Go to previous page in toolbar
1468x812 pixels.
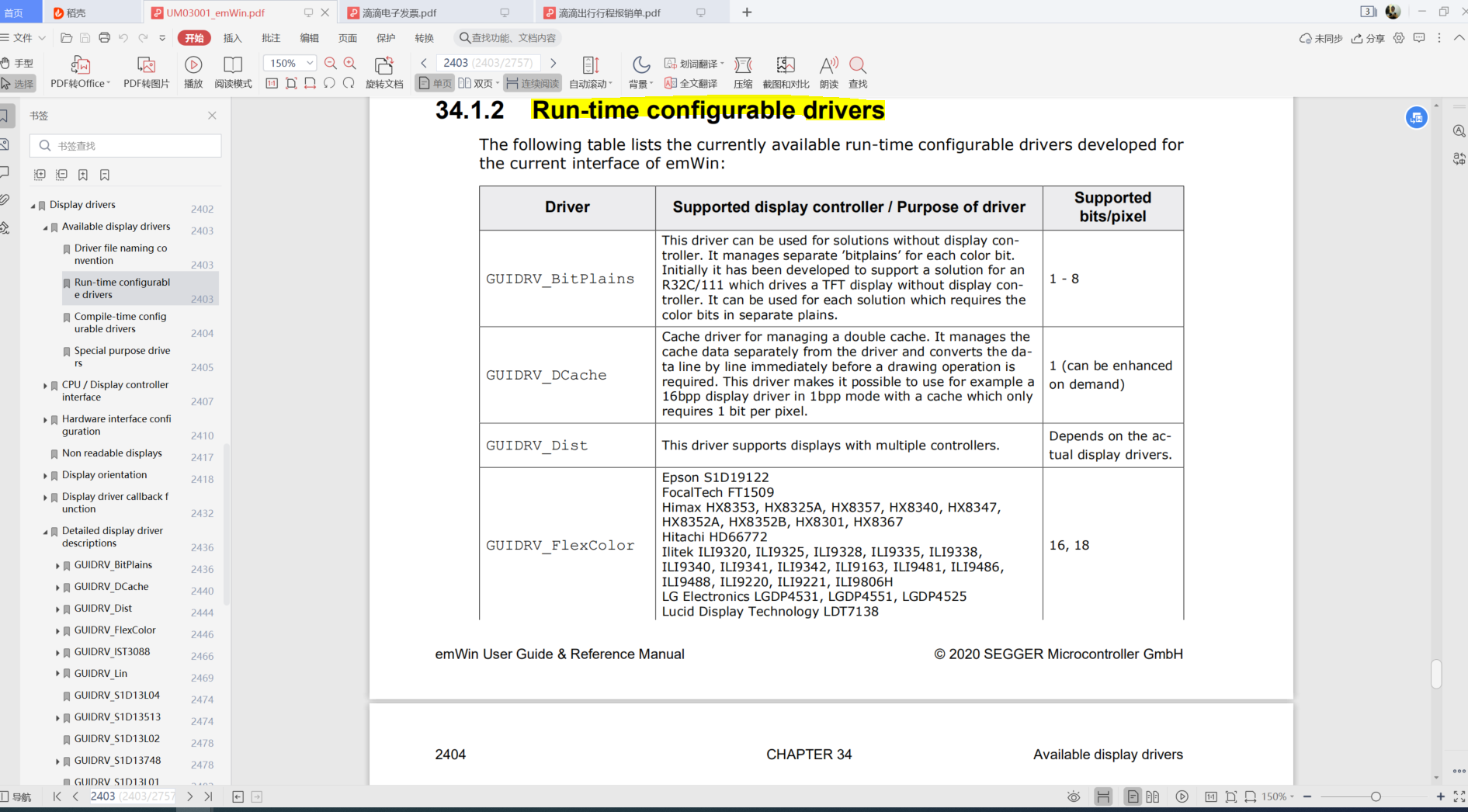(x=424, y=63)
